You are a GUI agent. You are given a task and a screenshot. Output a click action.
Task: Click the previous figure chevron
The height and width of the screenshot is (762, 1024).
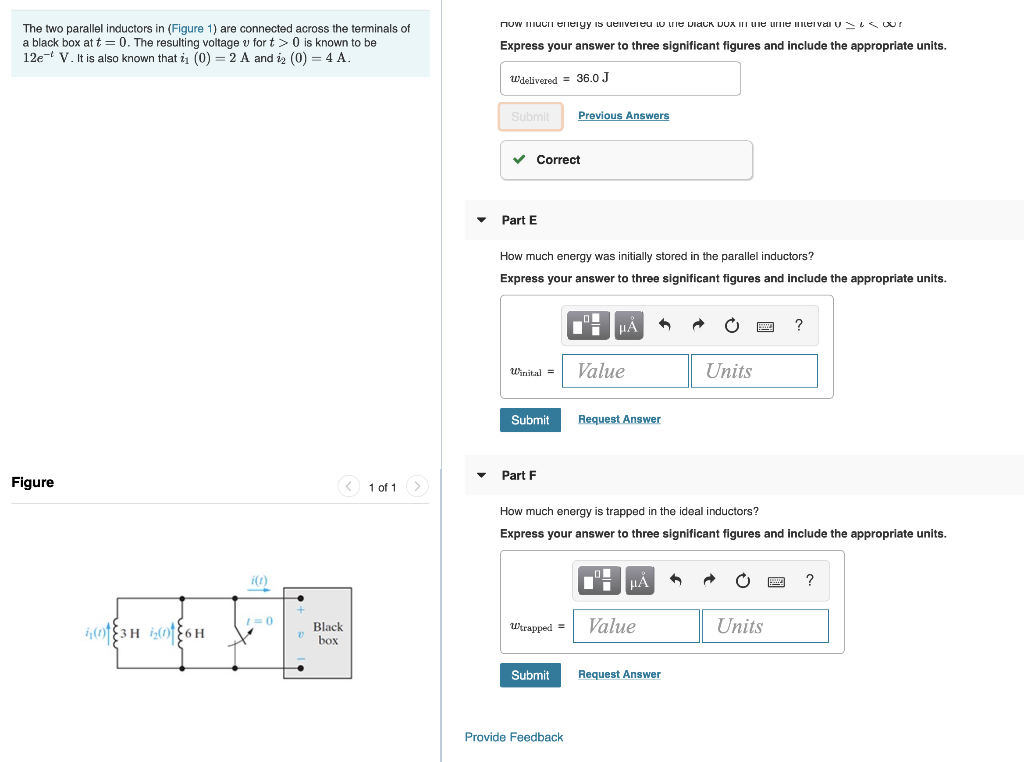[348, 486]
